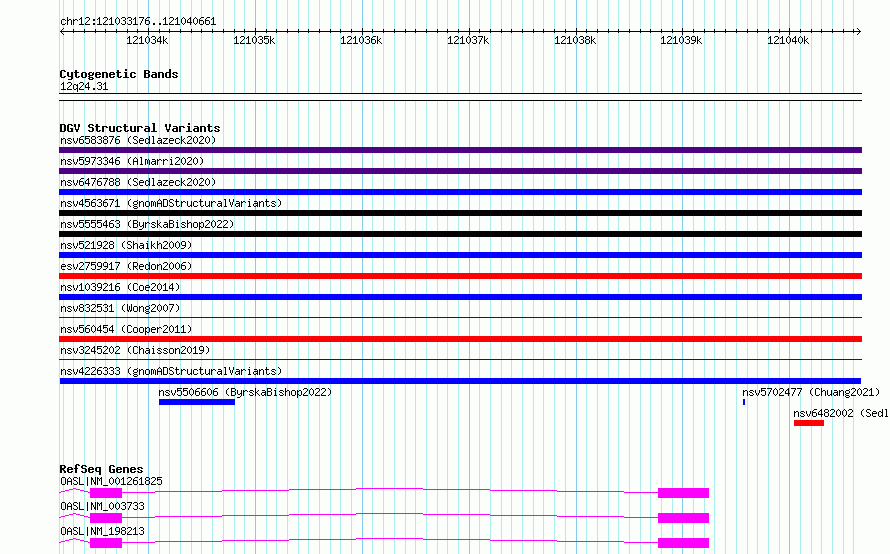This screenshot has width=890, height=554.
Task: Open variant nsv832531 (Wong2007) label
Action: [120, 308]
